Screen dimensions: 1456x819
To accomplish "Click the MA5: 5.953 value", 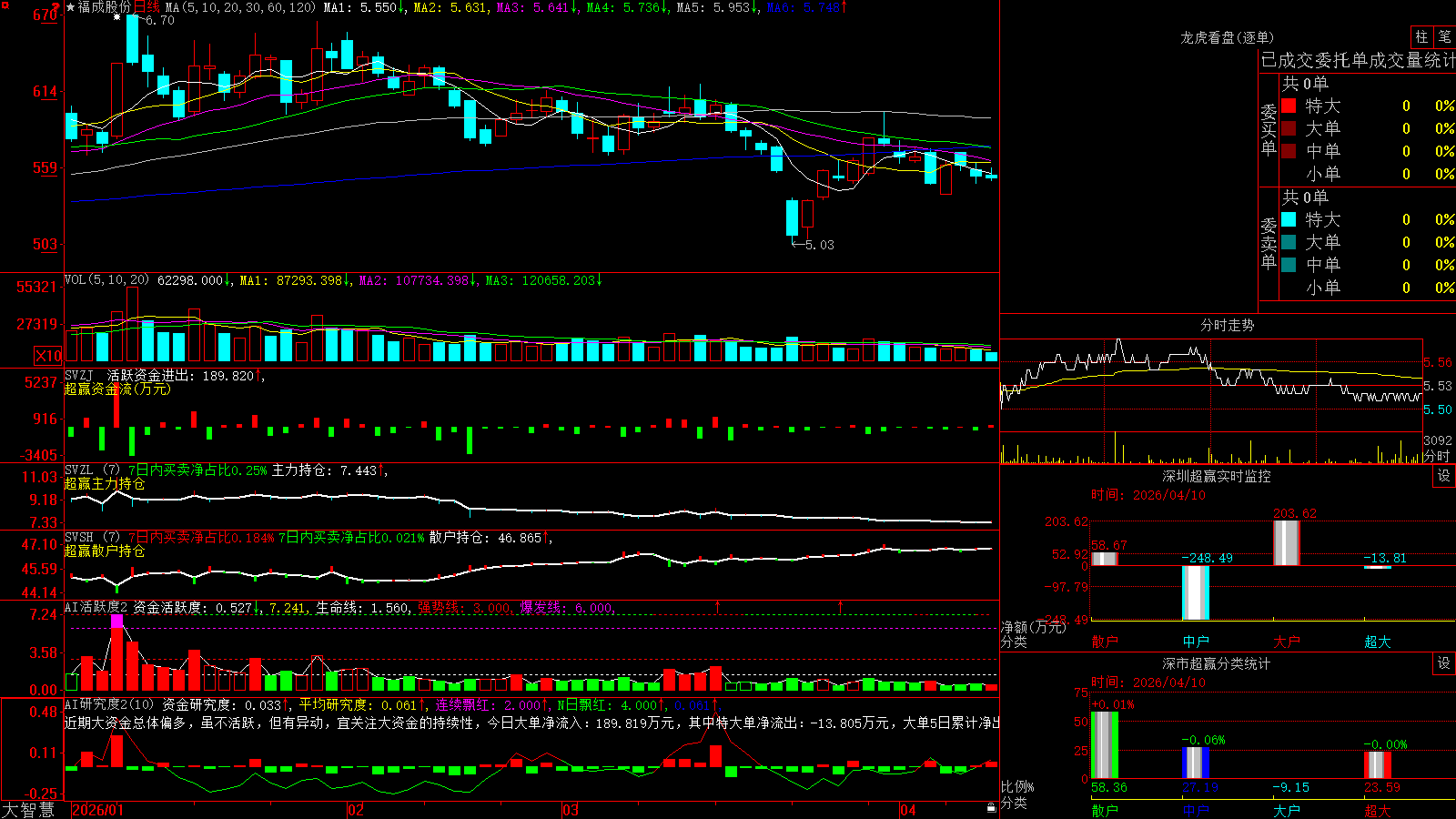I will (718, 7).
